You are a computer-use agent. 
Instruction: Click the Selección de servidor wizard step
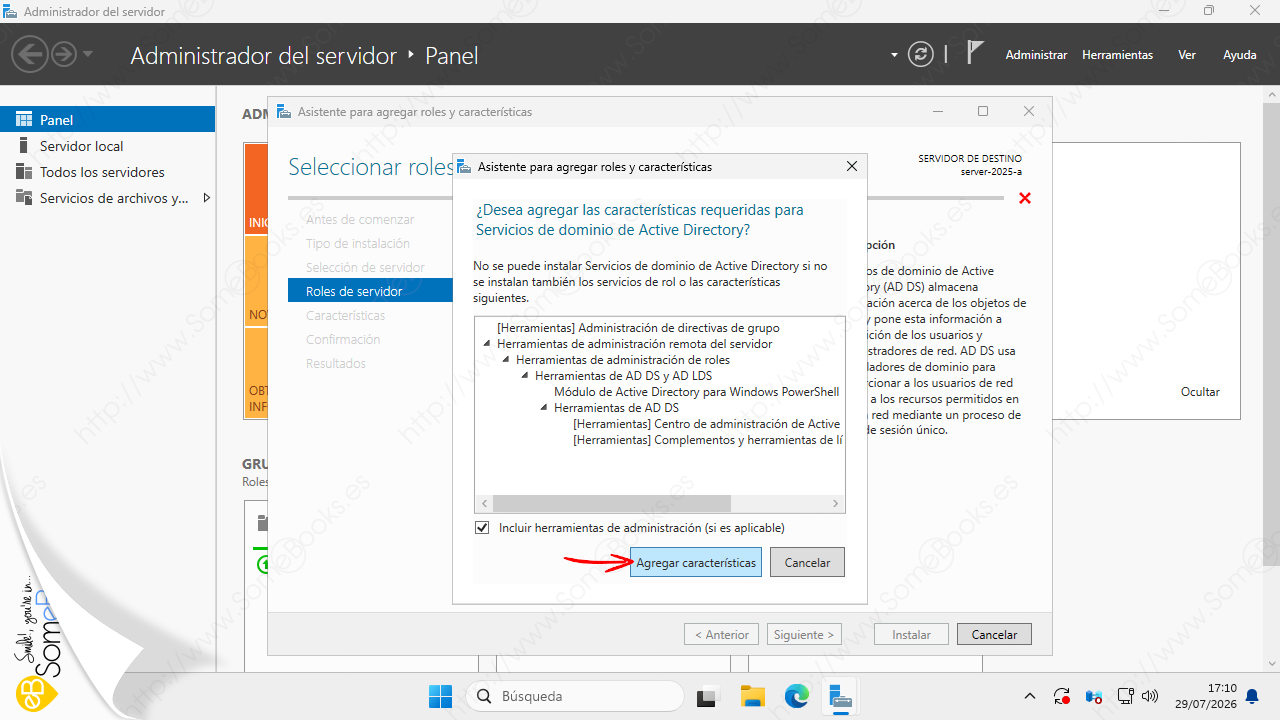point(365,268)
